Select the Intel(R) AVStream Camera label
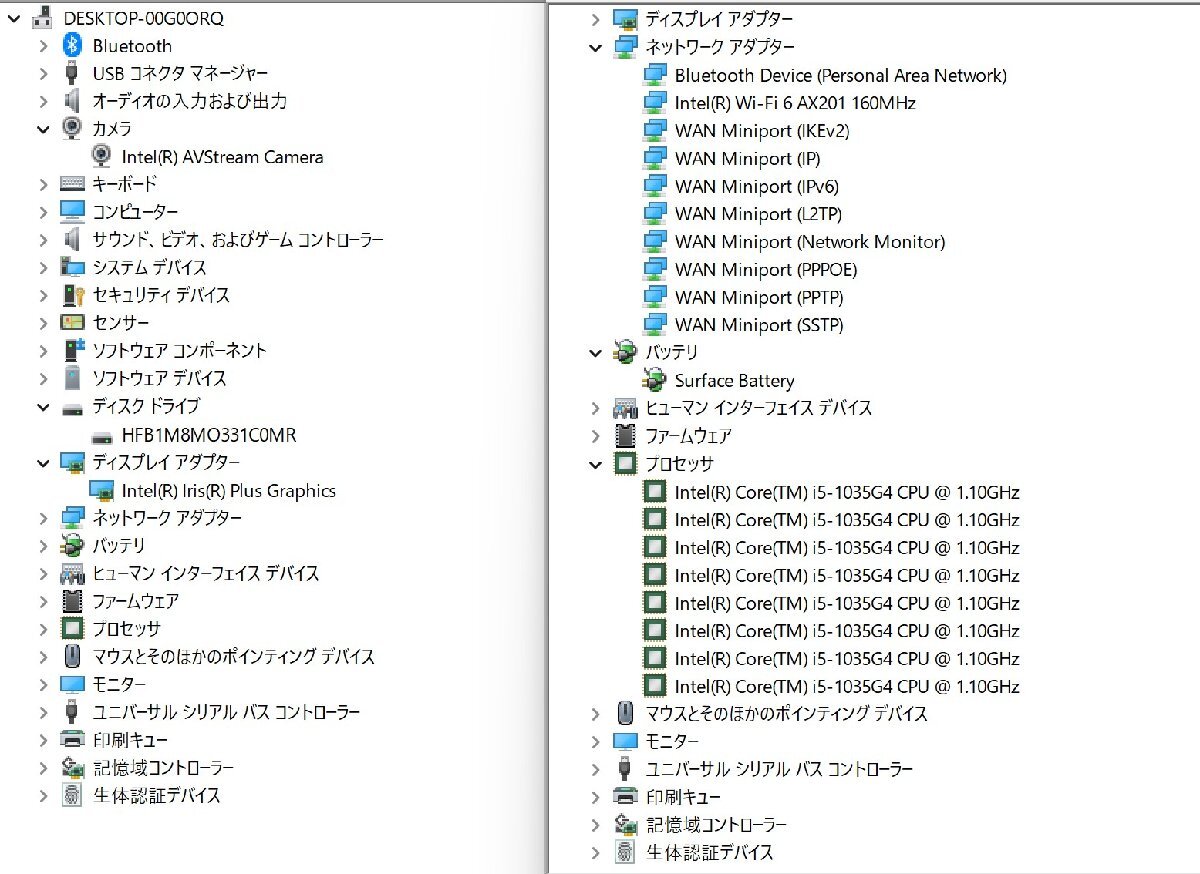The height and width of the screenshot is (874, 1200). point(223,157)
